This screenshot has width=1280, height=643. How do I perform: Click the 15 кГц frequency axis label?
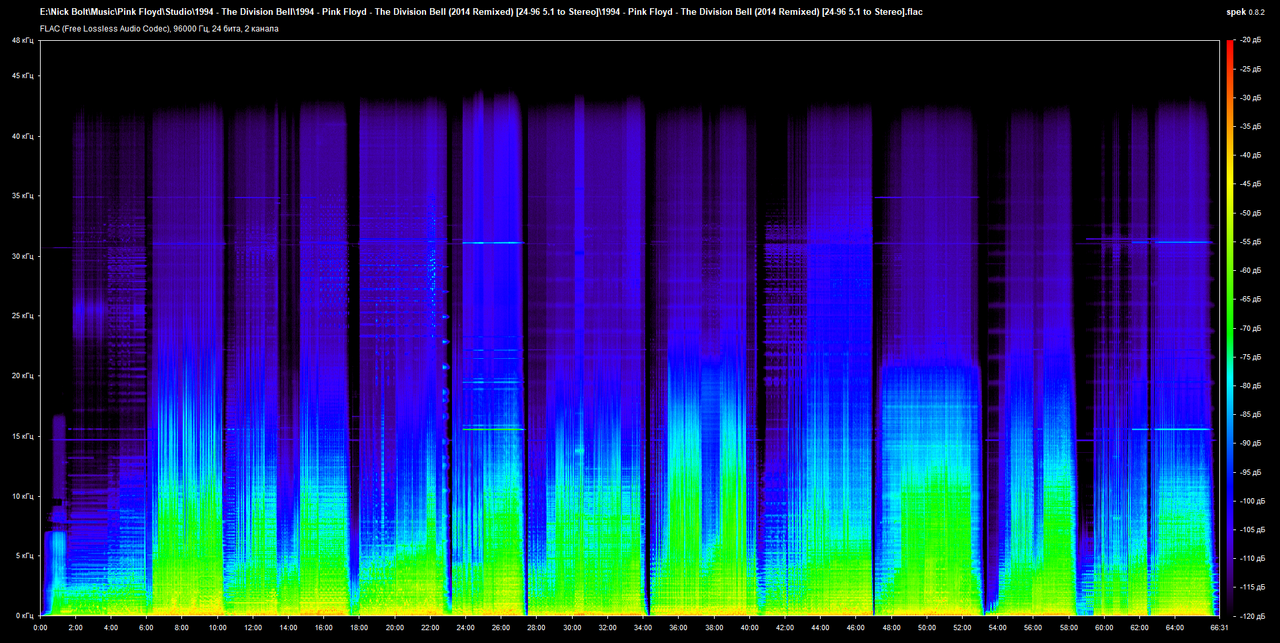click(22, 436)
